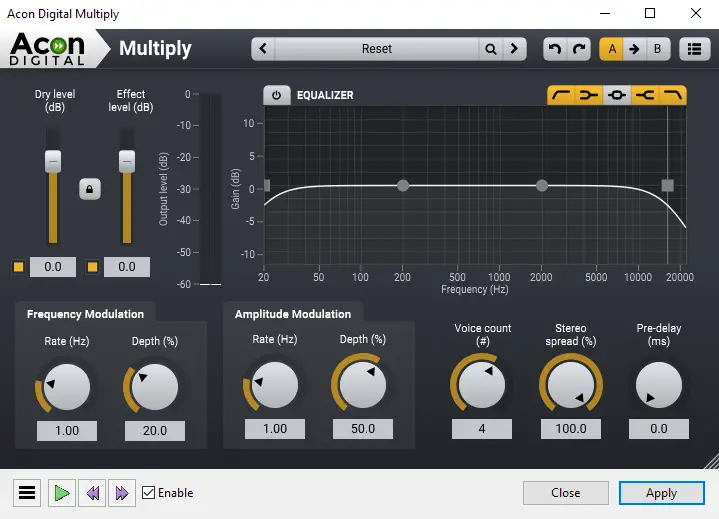Open the Reset preset name field
719x519 pixels.
coord(377,49)
